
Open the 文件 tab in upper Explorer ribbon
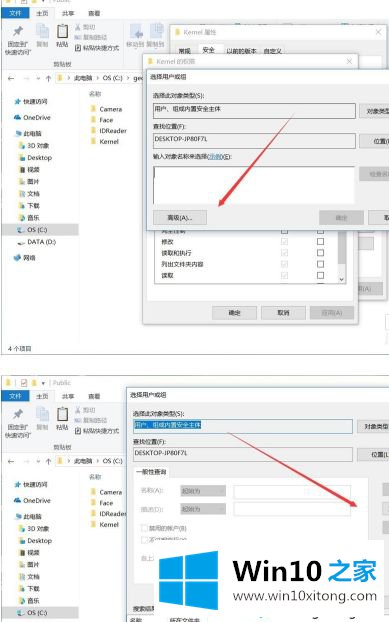click(x=15, y=13)
